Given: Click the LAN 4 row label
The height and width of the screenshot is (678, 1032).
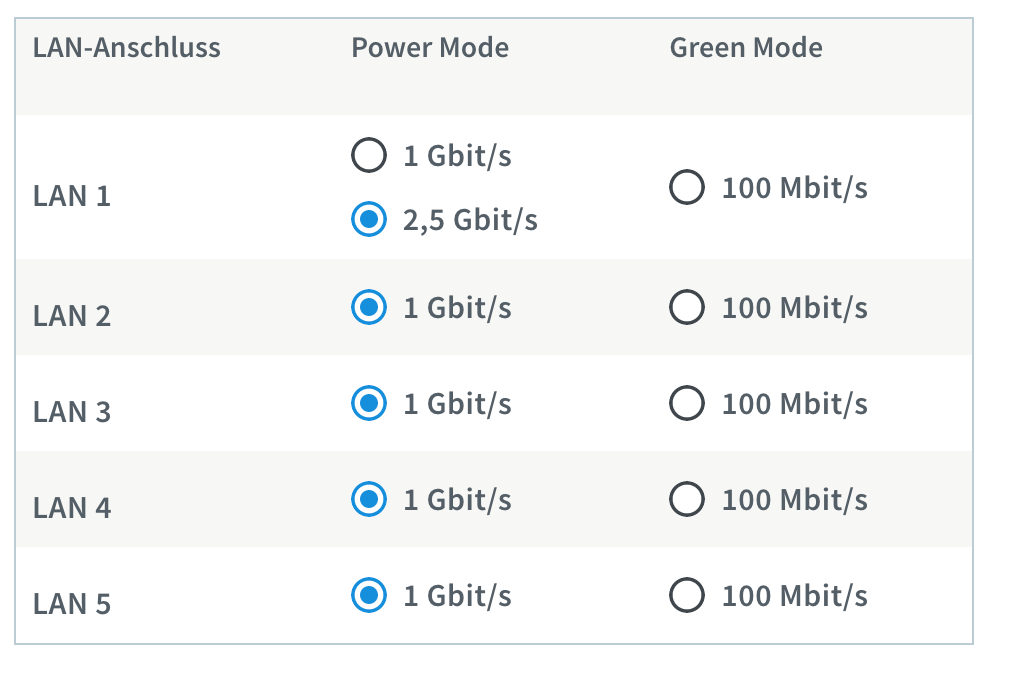Looking at the screenshot, I should (x=72, y=508).
